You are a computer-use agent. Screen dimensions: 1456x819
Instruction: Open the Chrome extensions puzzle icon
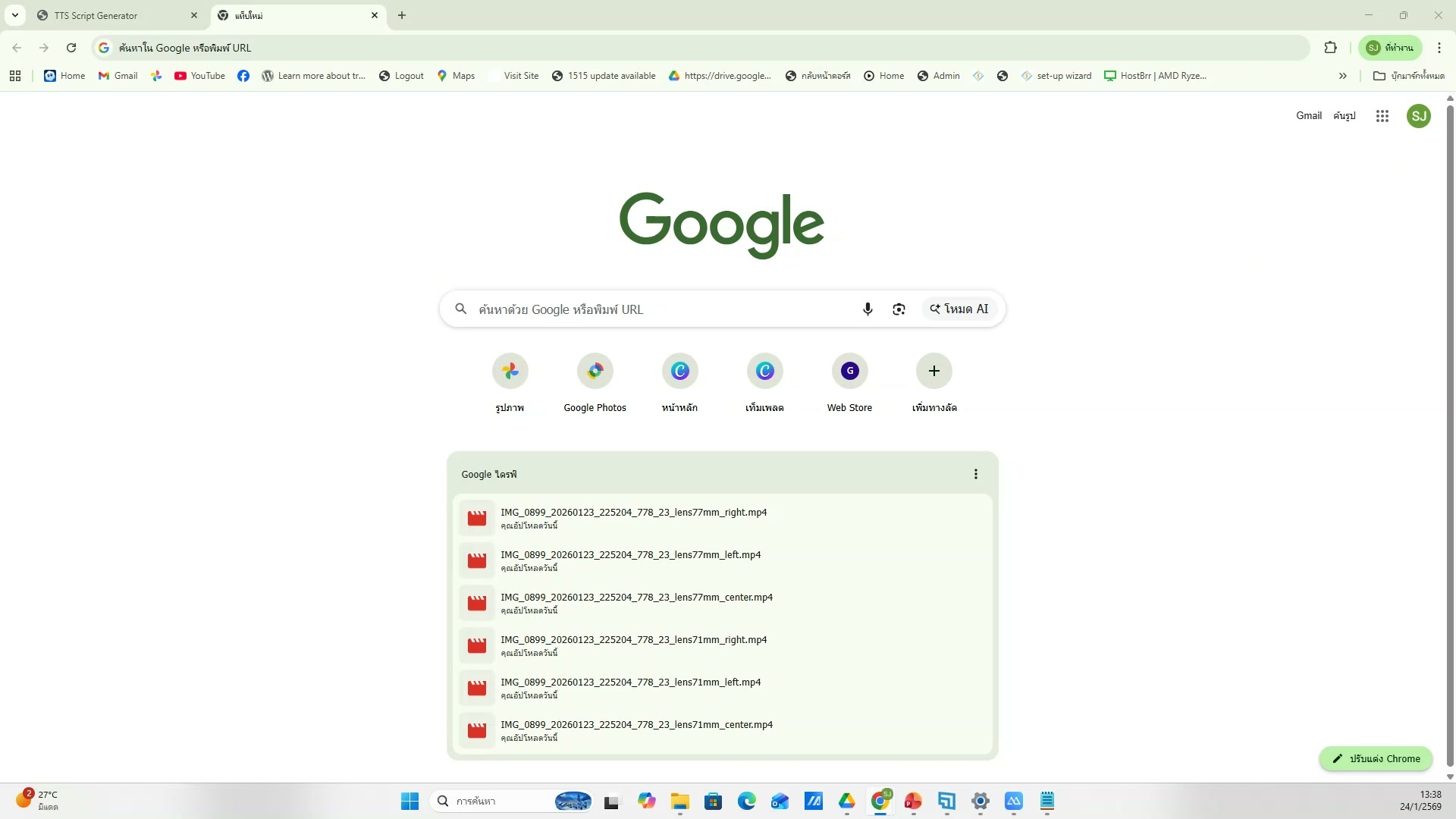click(1330, 48)
